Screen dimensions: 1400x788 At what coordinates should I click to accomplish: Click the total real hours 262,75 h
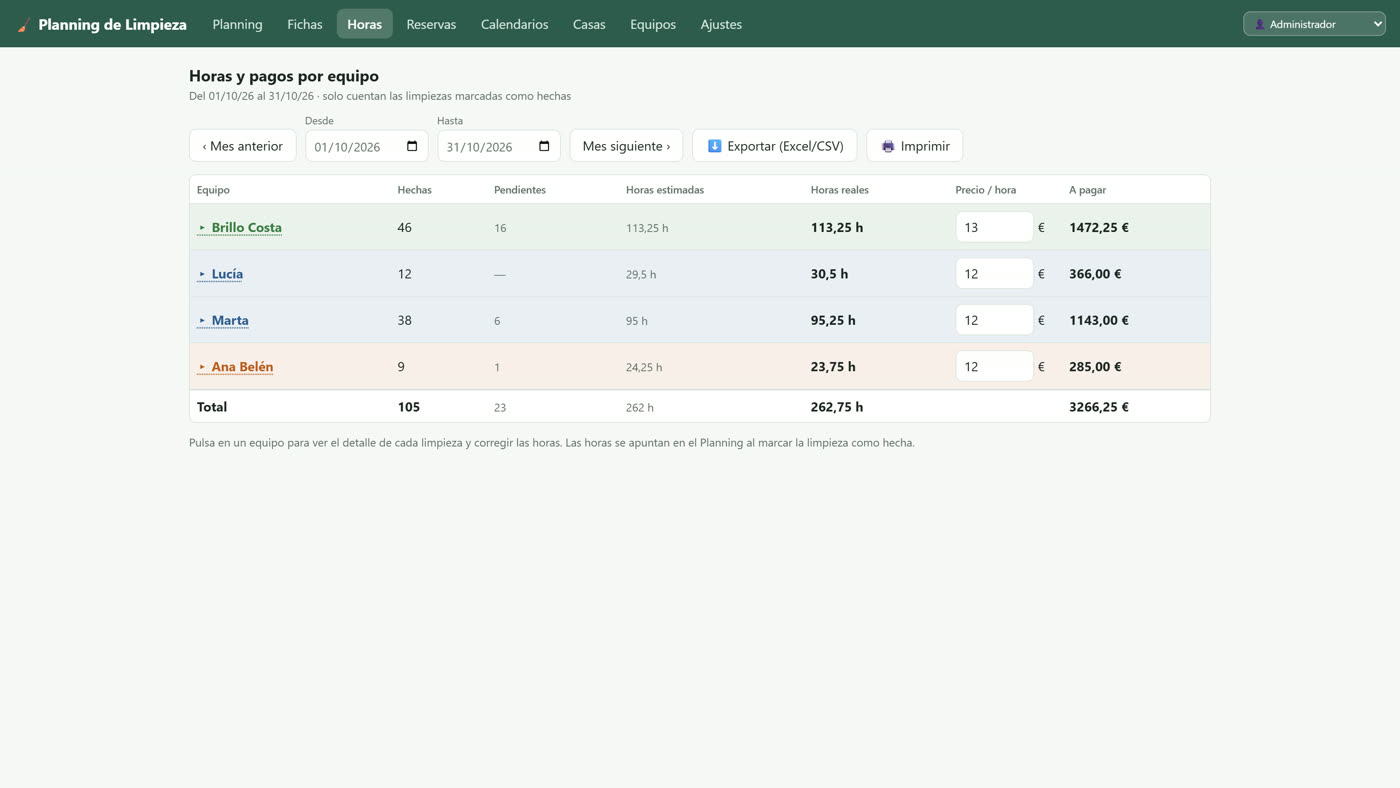[837, 407]
